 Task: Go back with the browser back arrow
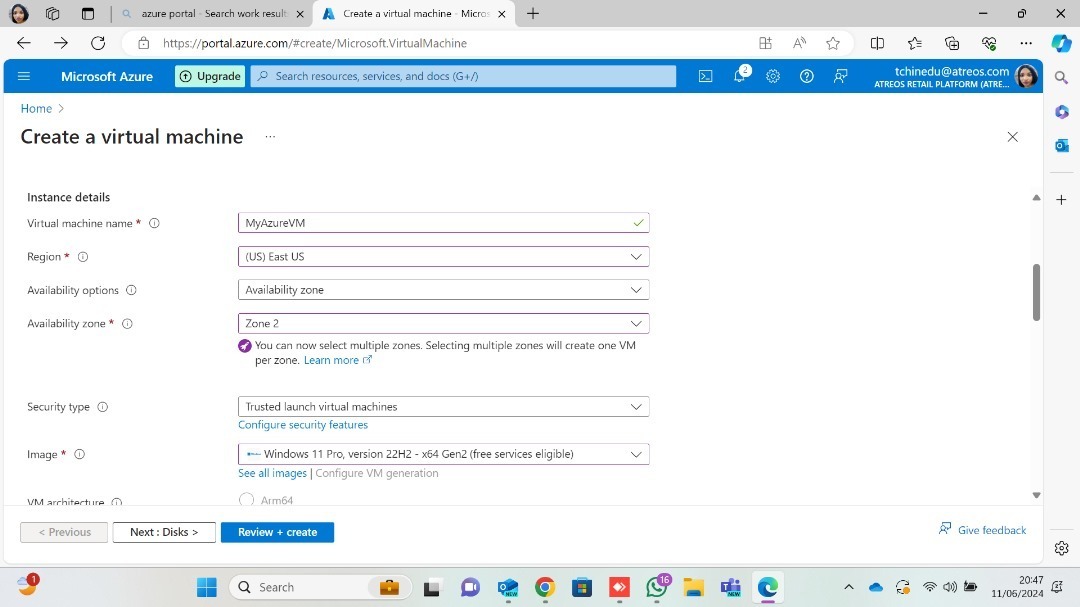pyautogui.click(x=23, y=43)
